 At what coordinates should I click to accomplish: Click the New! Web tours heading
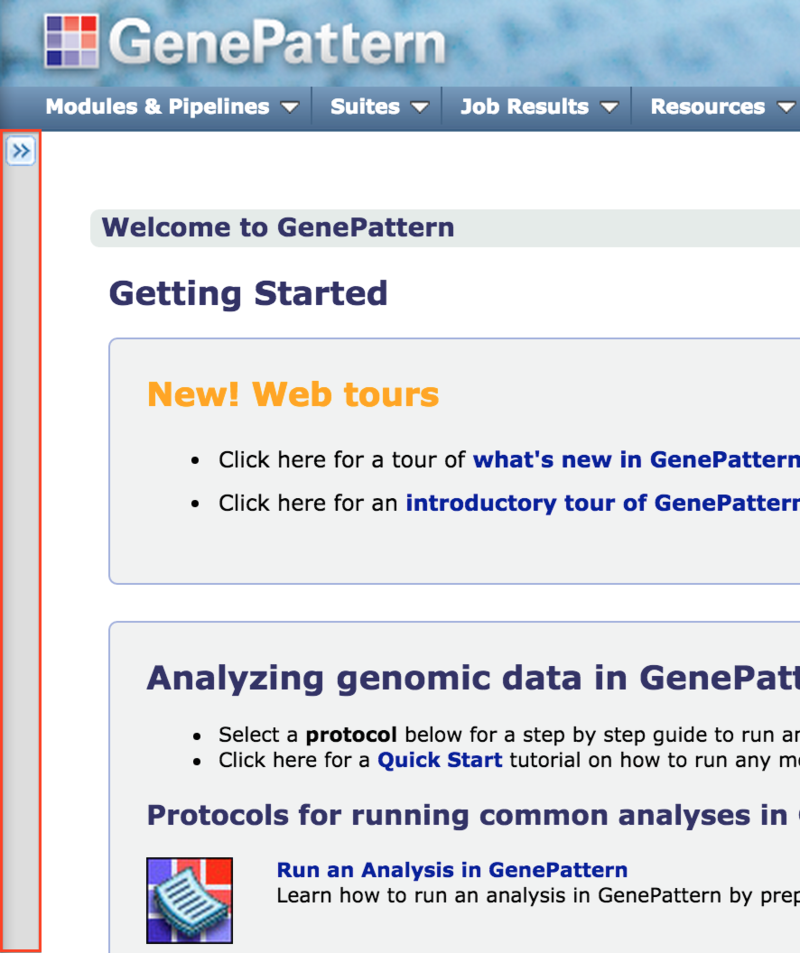(x=293, y=394)
